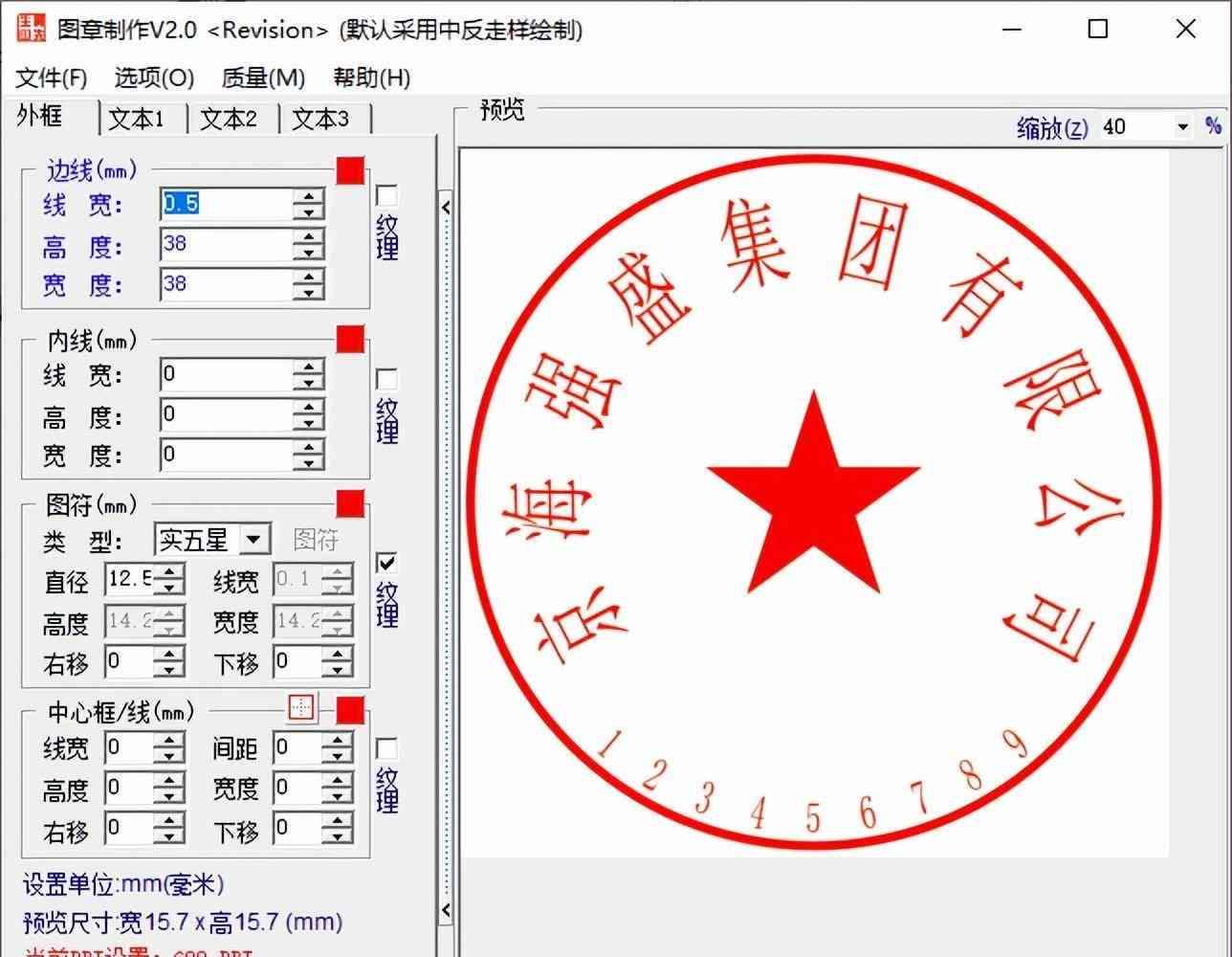Image resolution: width=1232 pixels, height=957 pixels.
Task: Click the 内线 高度 input field
Action: tap(227, 414)
